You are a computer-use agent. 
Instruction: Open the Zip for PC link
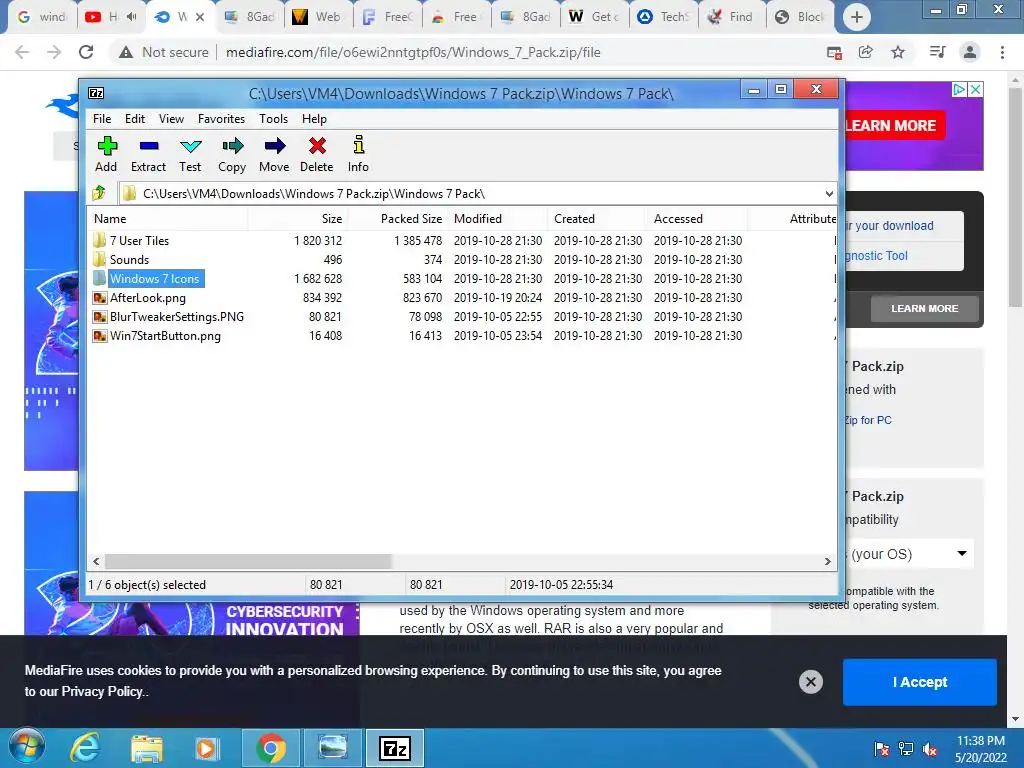click(x=868, y=420)
